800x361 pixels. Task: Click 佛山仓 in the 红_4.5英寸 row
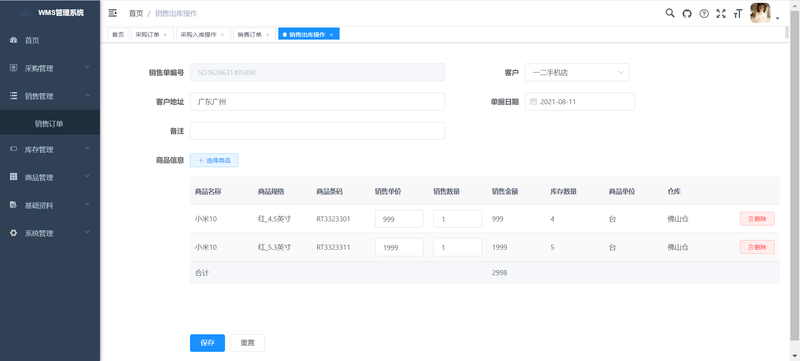678,219
